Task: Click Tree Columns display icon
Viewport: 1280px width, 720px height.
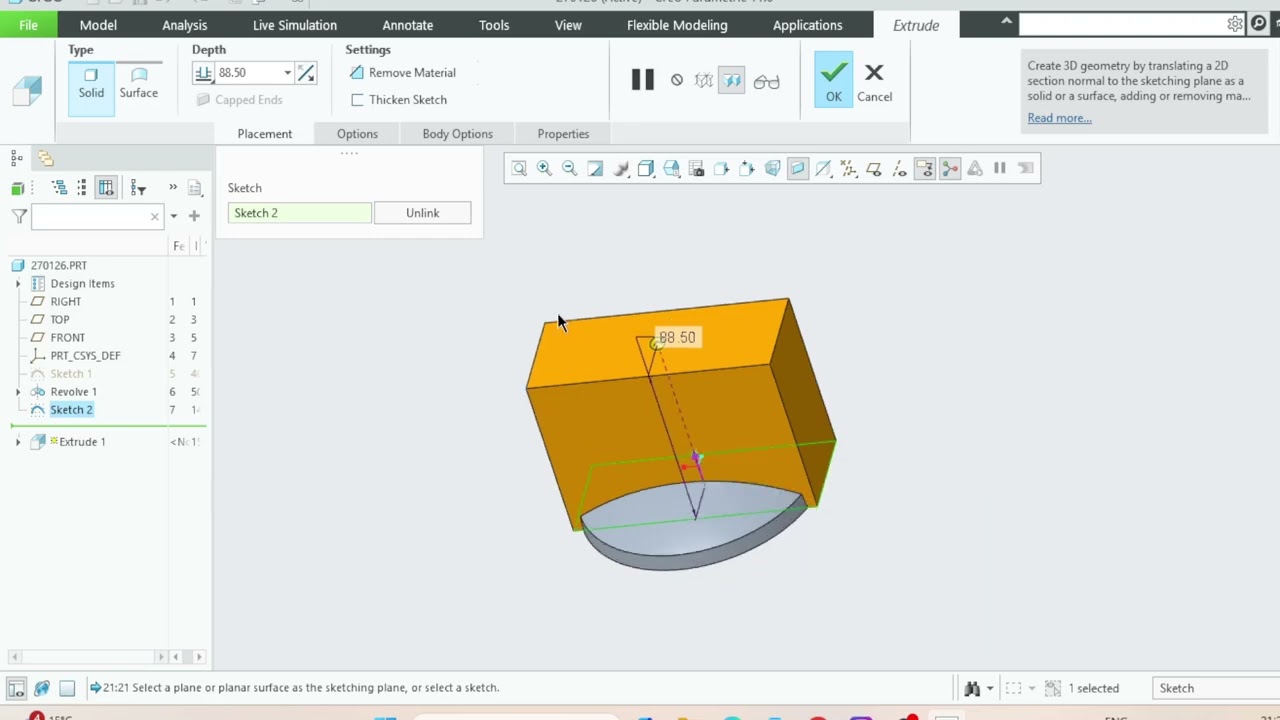Action: click(x=106, y=188)
